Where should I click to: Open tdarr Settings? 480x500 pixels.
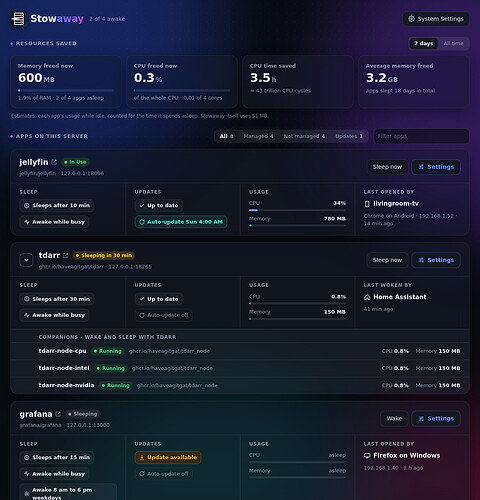[436, 260]
